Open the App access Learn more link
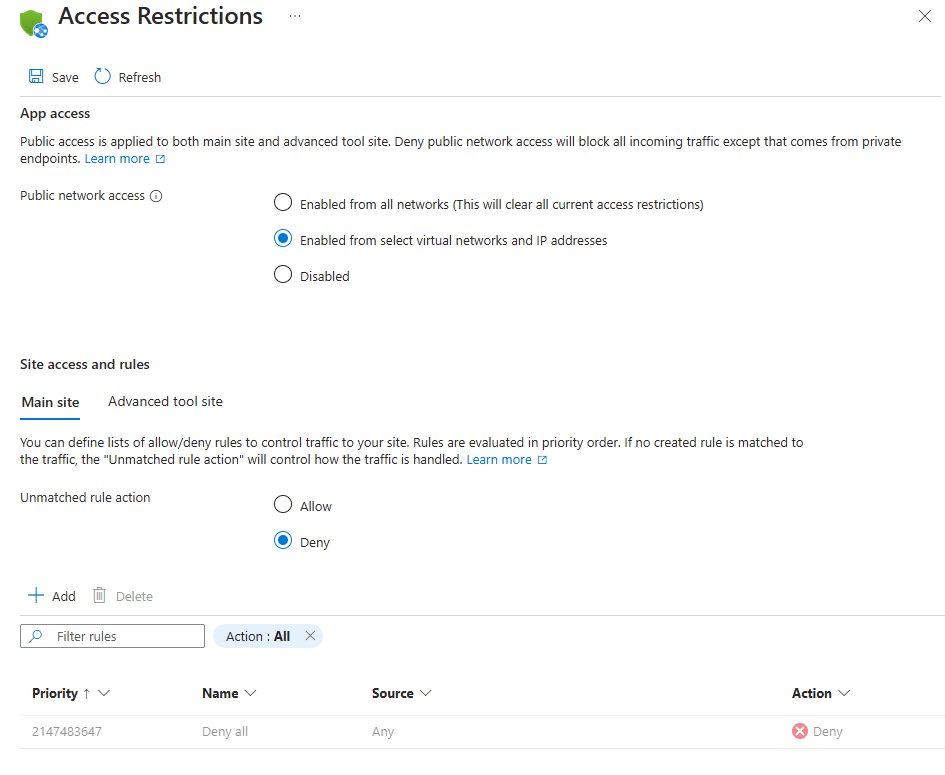945x775 pixels. (117, 158)
